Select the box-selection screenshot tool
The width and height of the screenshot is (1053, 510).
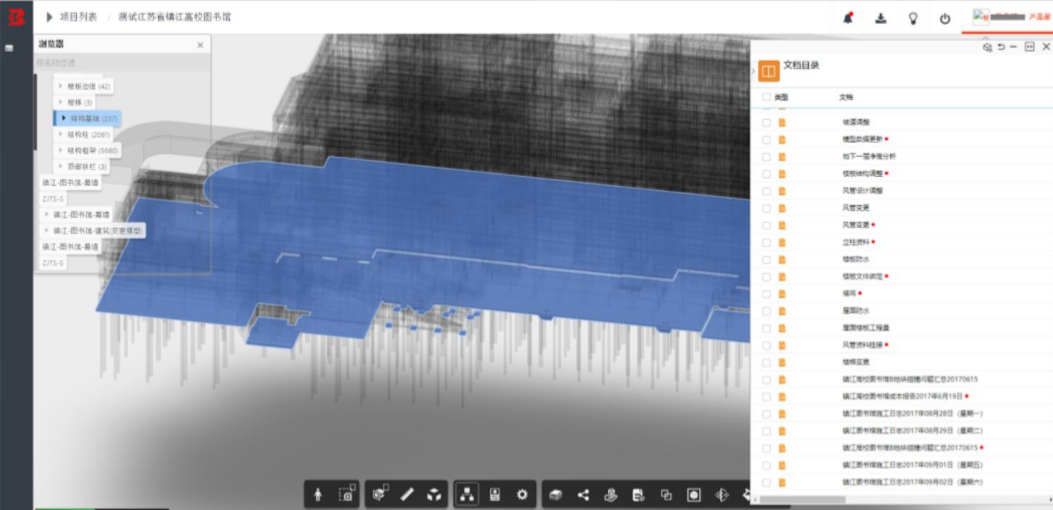point(346,495)
